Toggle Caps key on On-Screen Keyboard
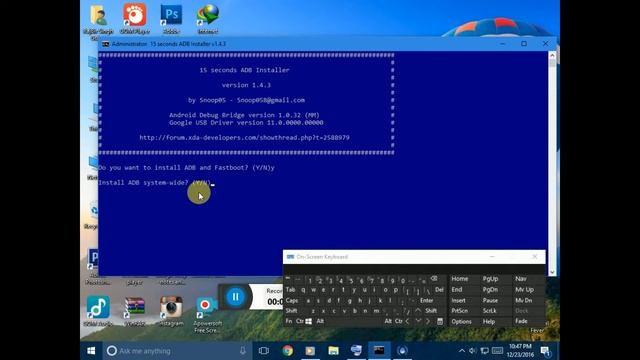 (x=291, y=300)
